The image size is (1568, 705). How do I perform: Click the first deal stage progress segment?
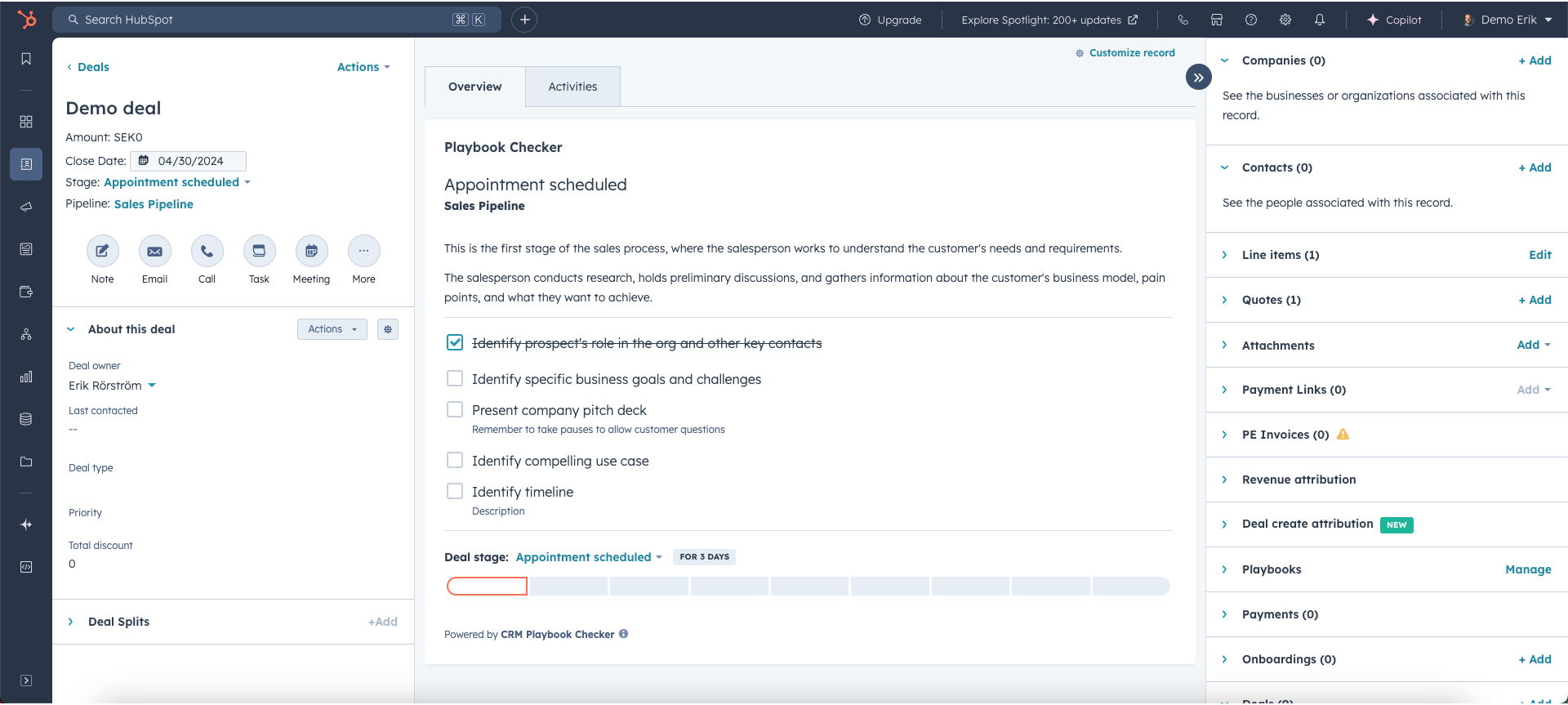pyautogui.click(x=487, y=586)
